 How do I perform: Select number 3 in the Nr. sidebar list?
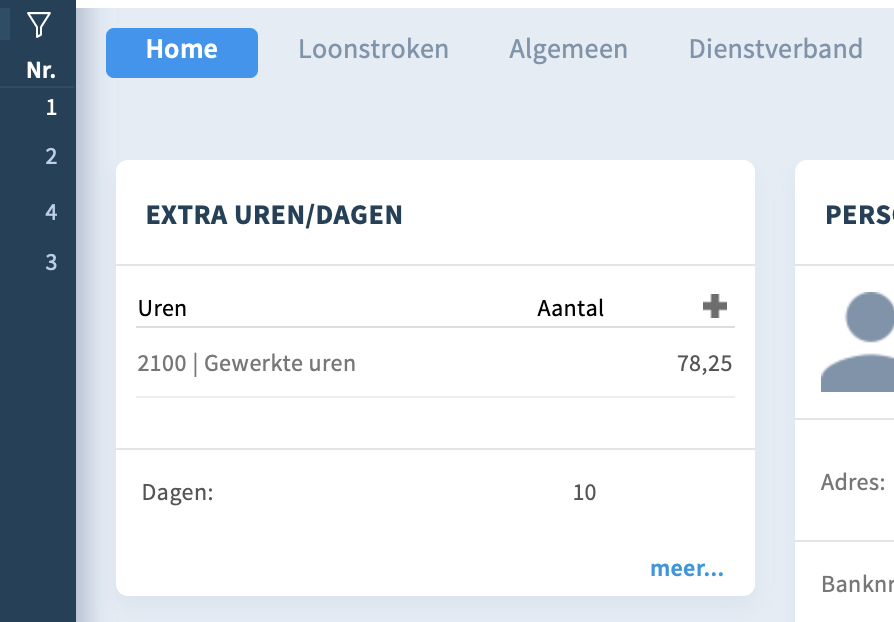tap(51, 262)
